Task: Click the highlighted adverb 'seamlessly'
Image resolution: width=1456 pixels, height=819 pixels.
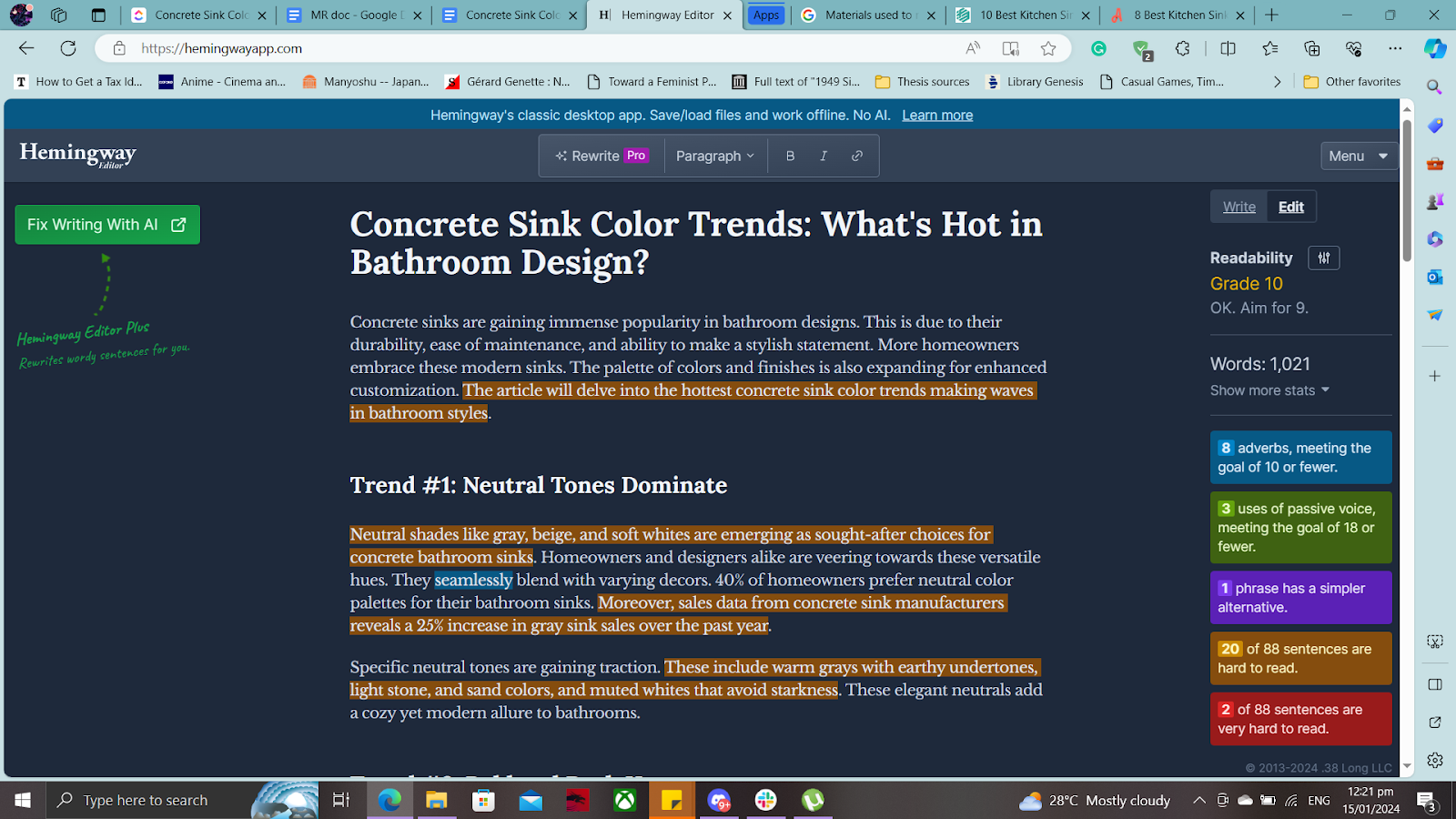Action: (x=473, y=580)
